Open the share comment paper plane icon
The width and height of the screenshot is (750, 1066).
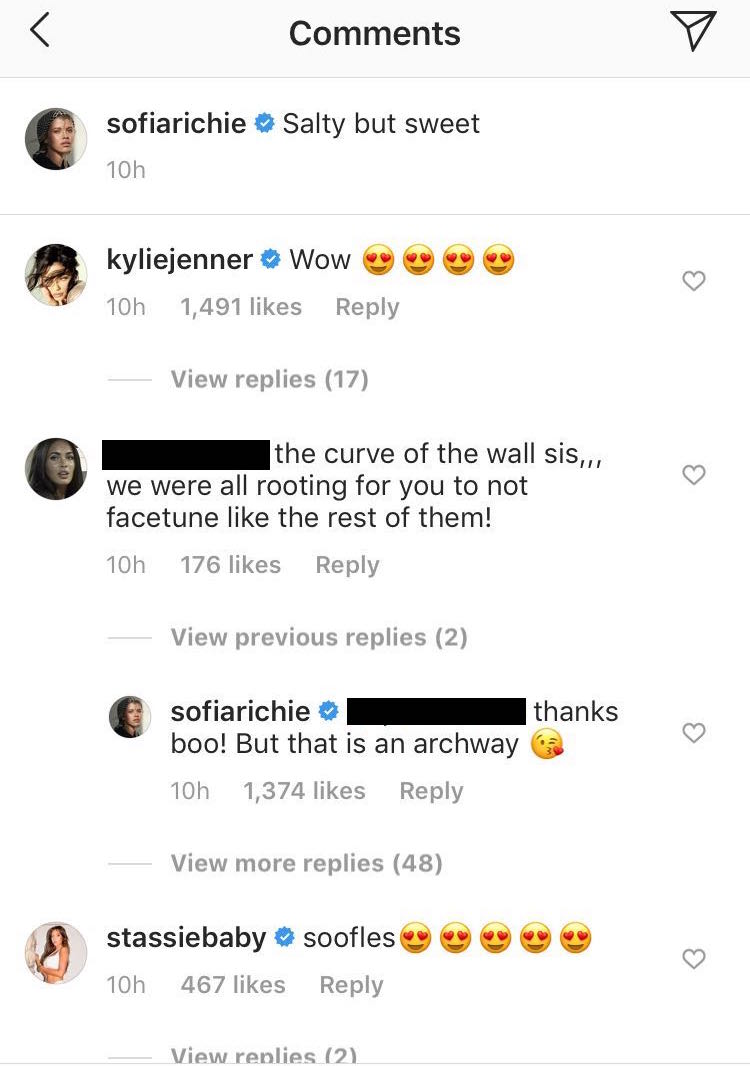[x=695, y=30]
